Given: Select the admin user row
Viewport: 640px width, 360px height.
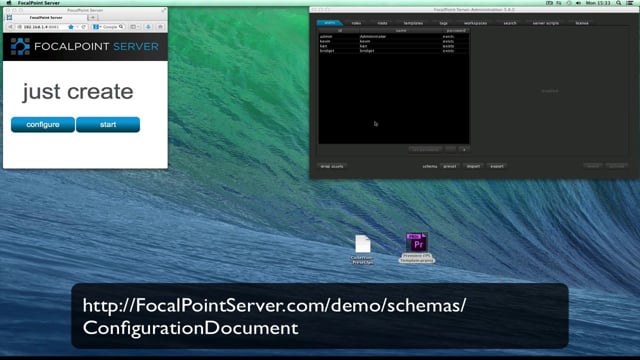Looking at the screenshot, I should point(394,37).
